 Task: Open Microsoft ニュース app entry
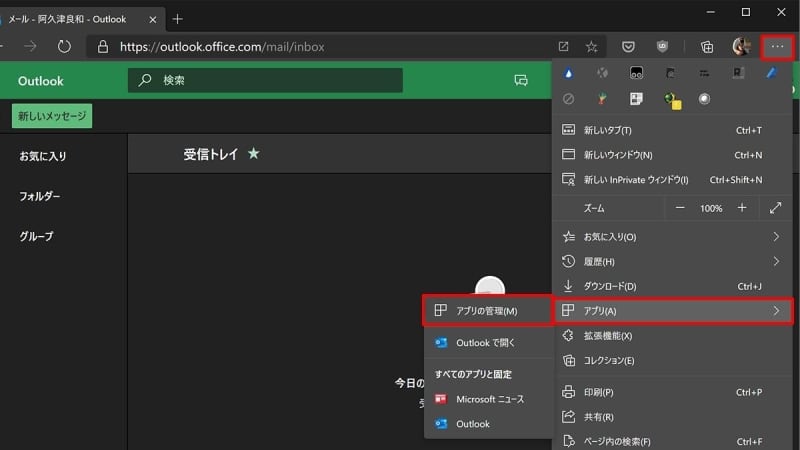pos(488,399)
